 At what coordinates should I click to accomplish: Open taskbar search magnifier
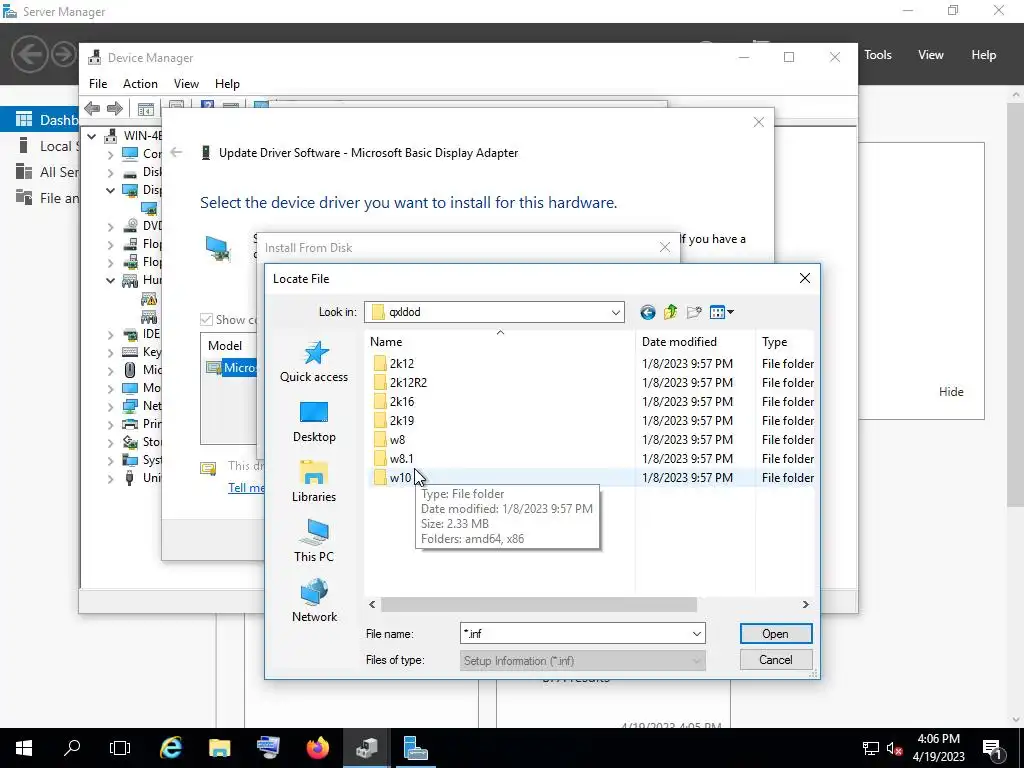[72, 748]
